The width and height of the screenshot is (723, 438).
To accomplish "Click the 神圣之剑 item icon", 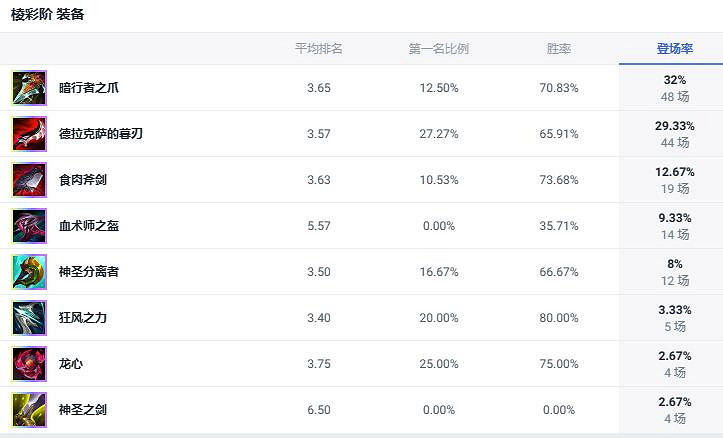I will coord(29,410).
